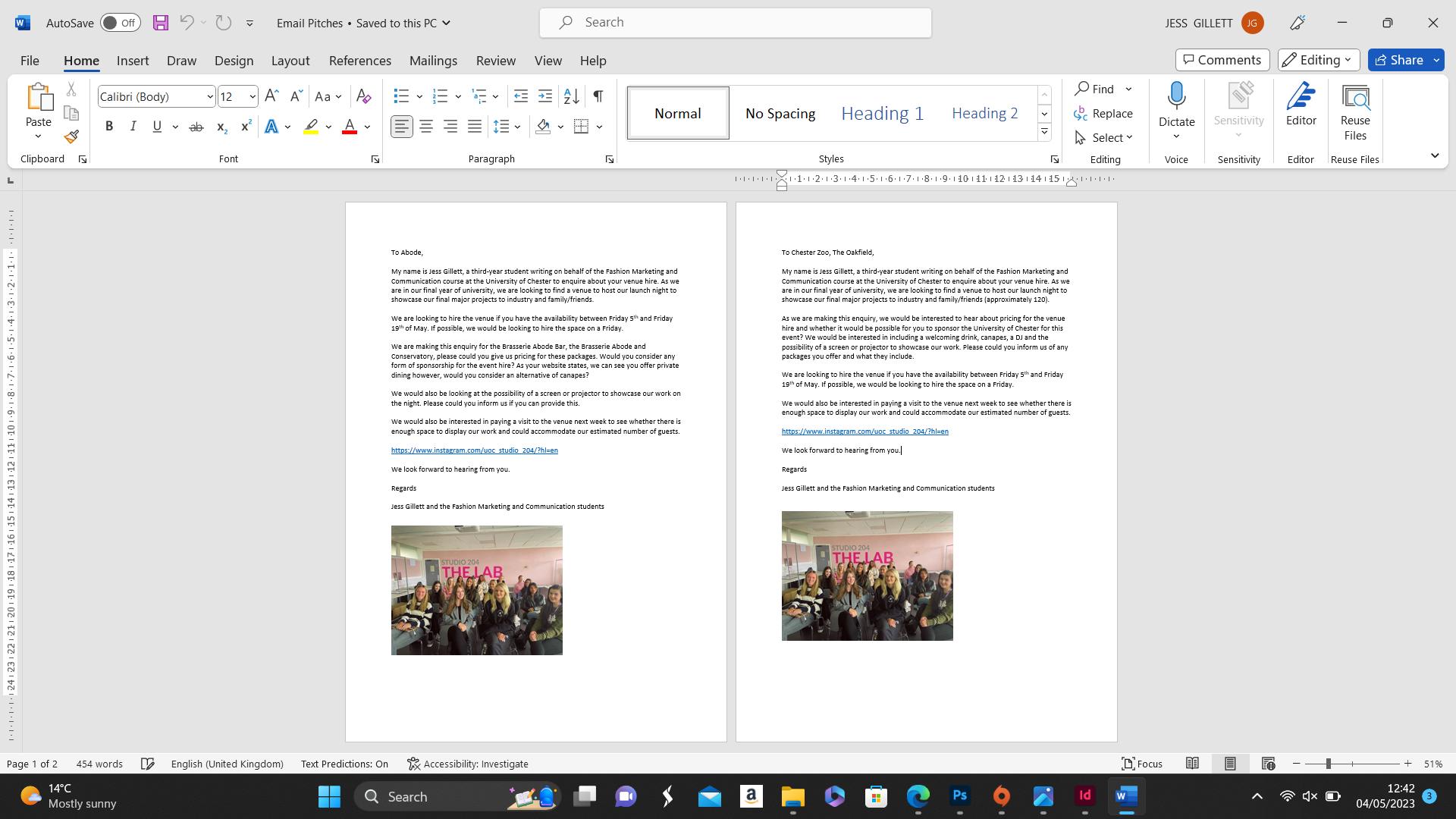Click the Increase Indent icon
Screen dimensions: 1456x819
tap(545, 96)
